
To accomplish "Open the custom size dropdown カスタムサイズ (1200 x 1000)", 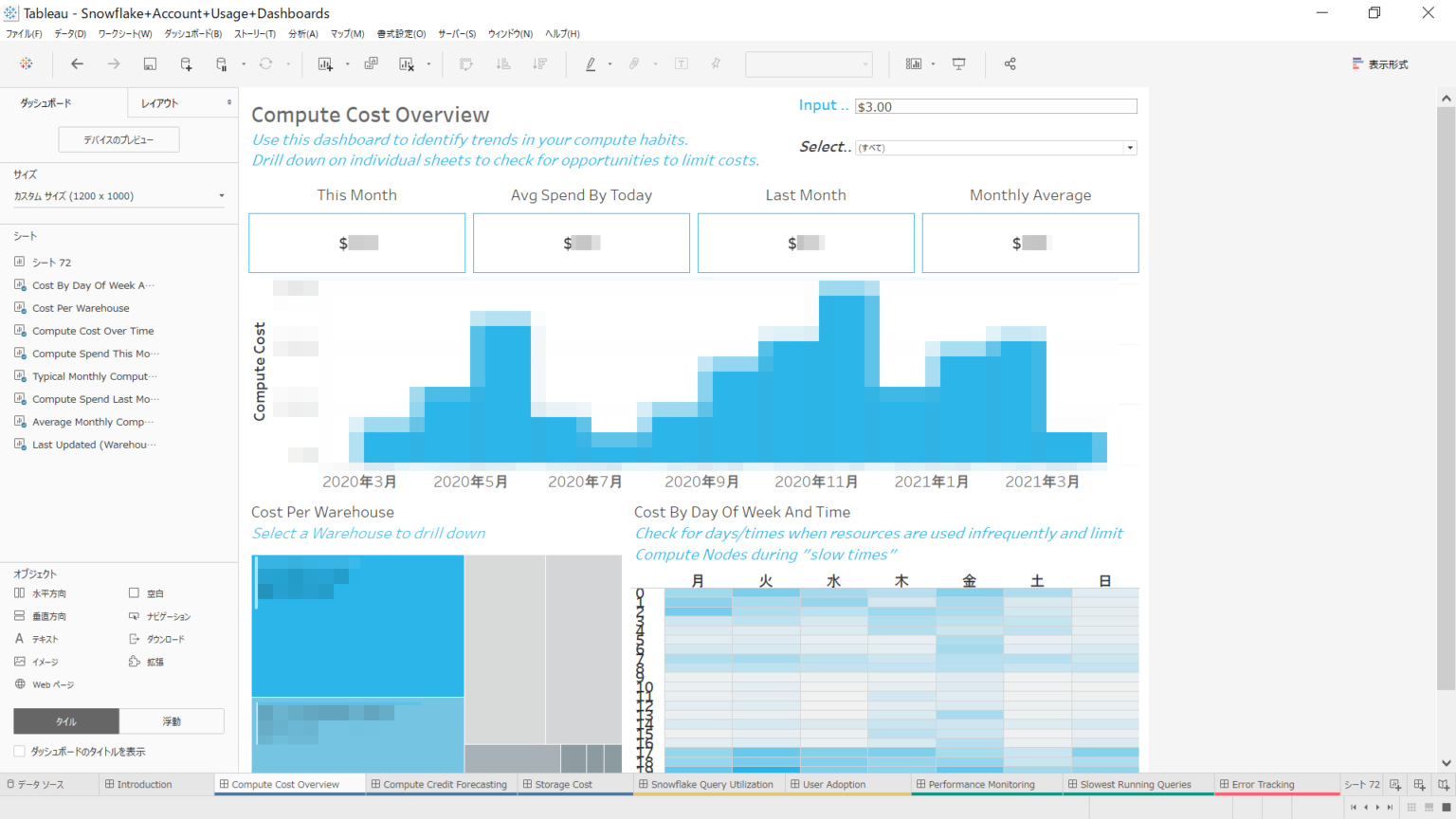I will click(118, 195).
